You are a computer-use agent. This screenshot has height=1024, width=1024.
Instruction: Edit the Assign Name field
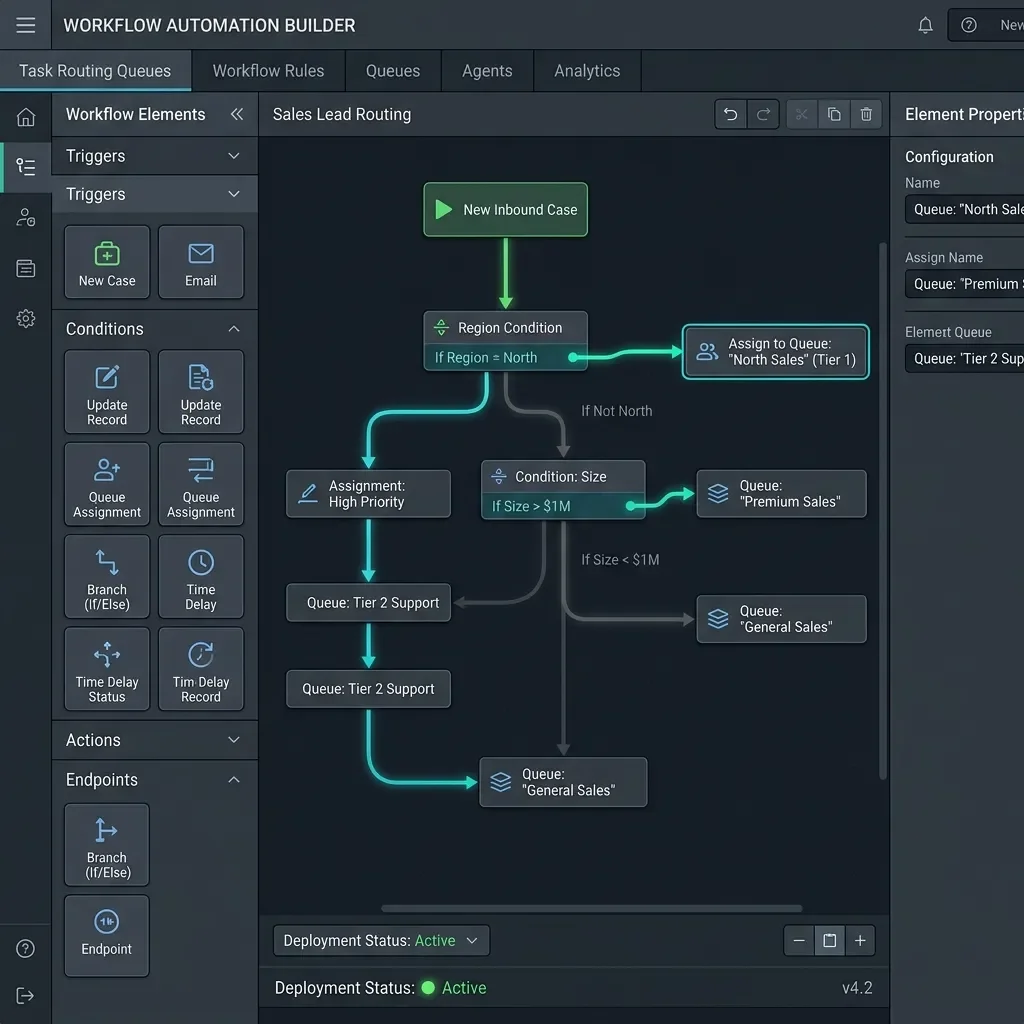[965, 283]
